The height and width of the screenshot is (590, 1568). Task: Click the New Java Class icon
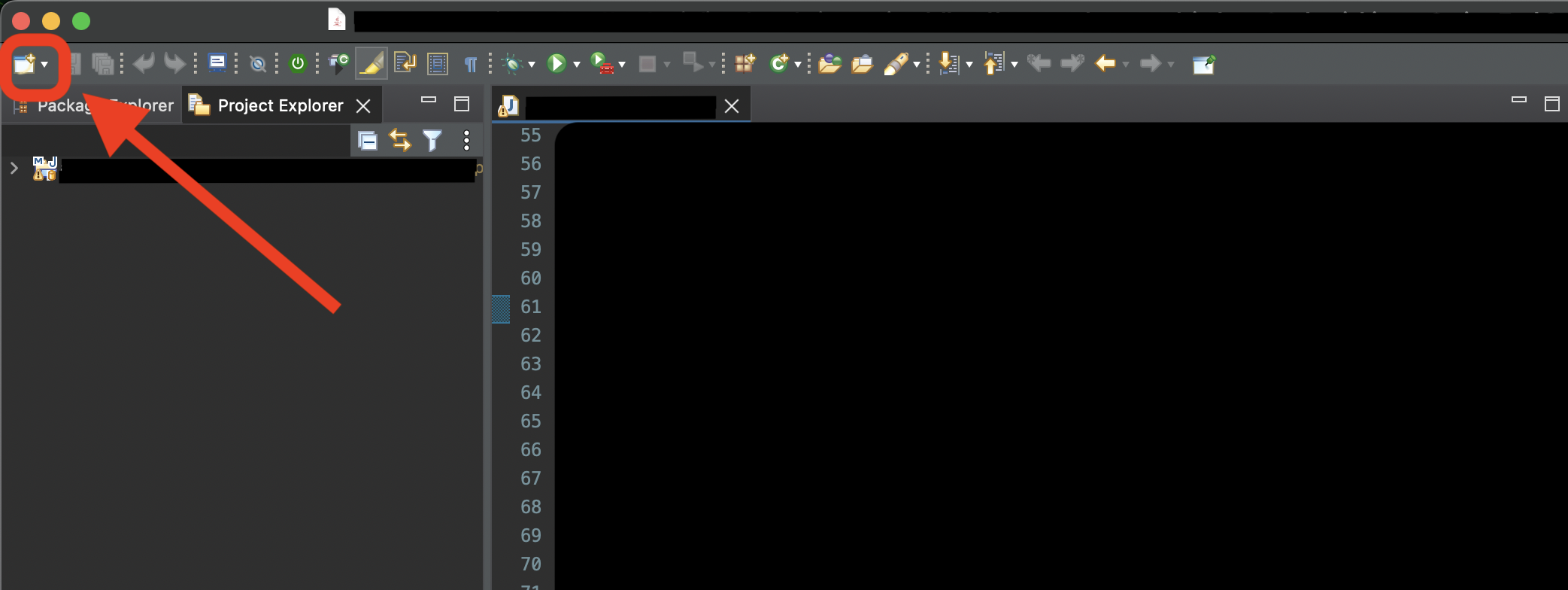[779, 63]
